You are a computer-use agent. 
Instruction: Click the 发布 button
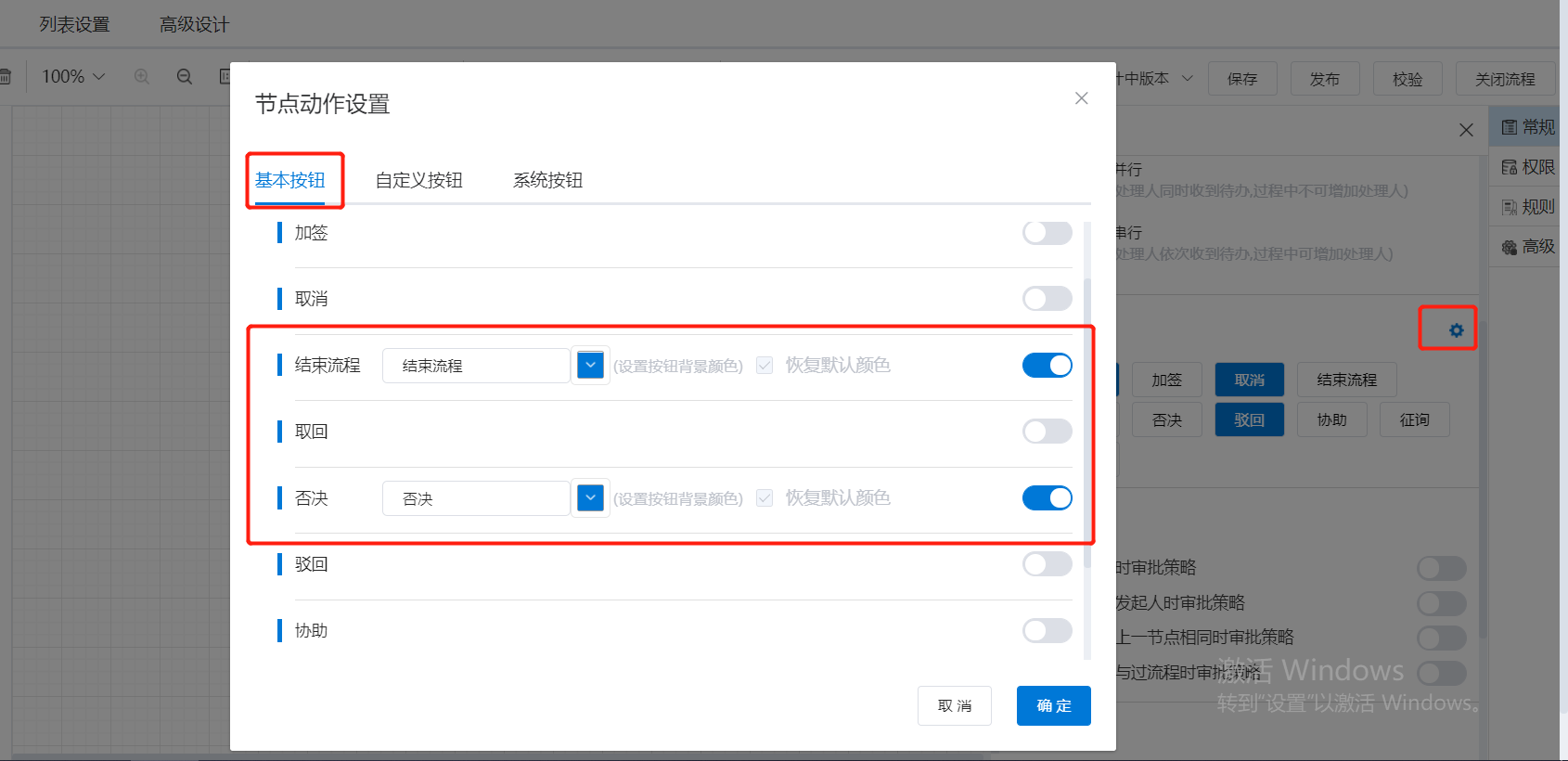1325,79
